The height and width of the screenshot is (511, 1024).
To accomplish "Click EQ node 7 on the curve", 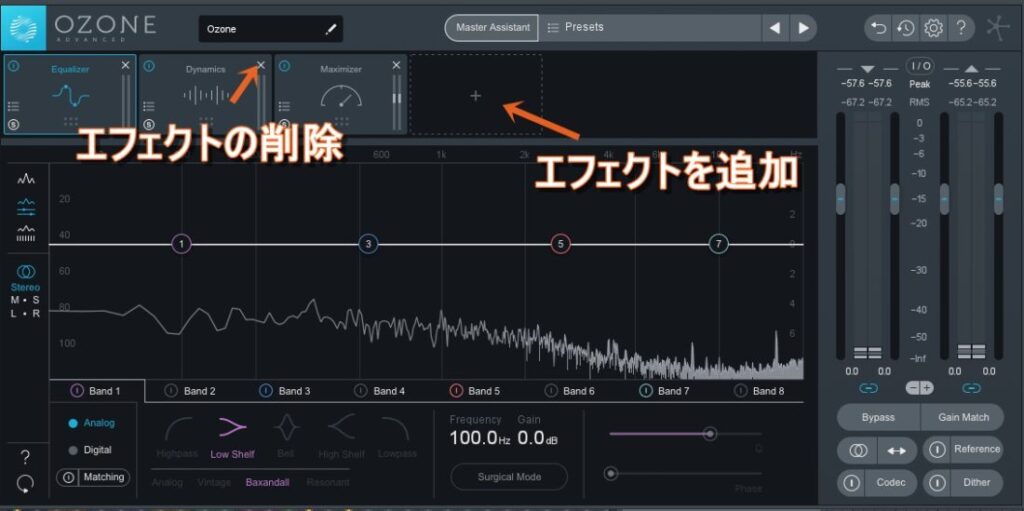I will pyautogui.click(x=718, y=244).
